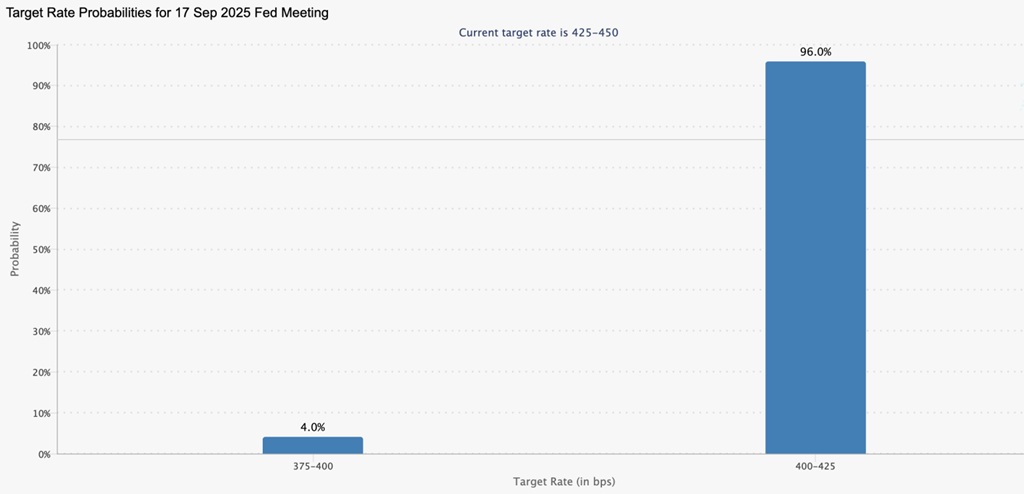Click the 40% y-axis tick label
The height and width of the screenshot is (494, 1024).
(40, 291)
